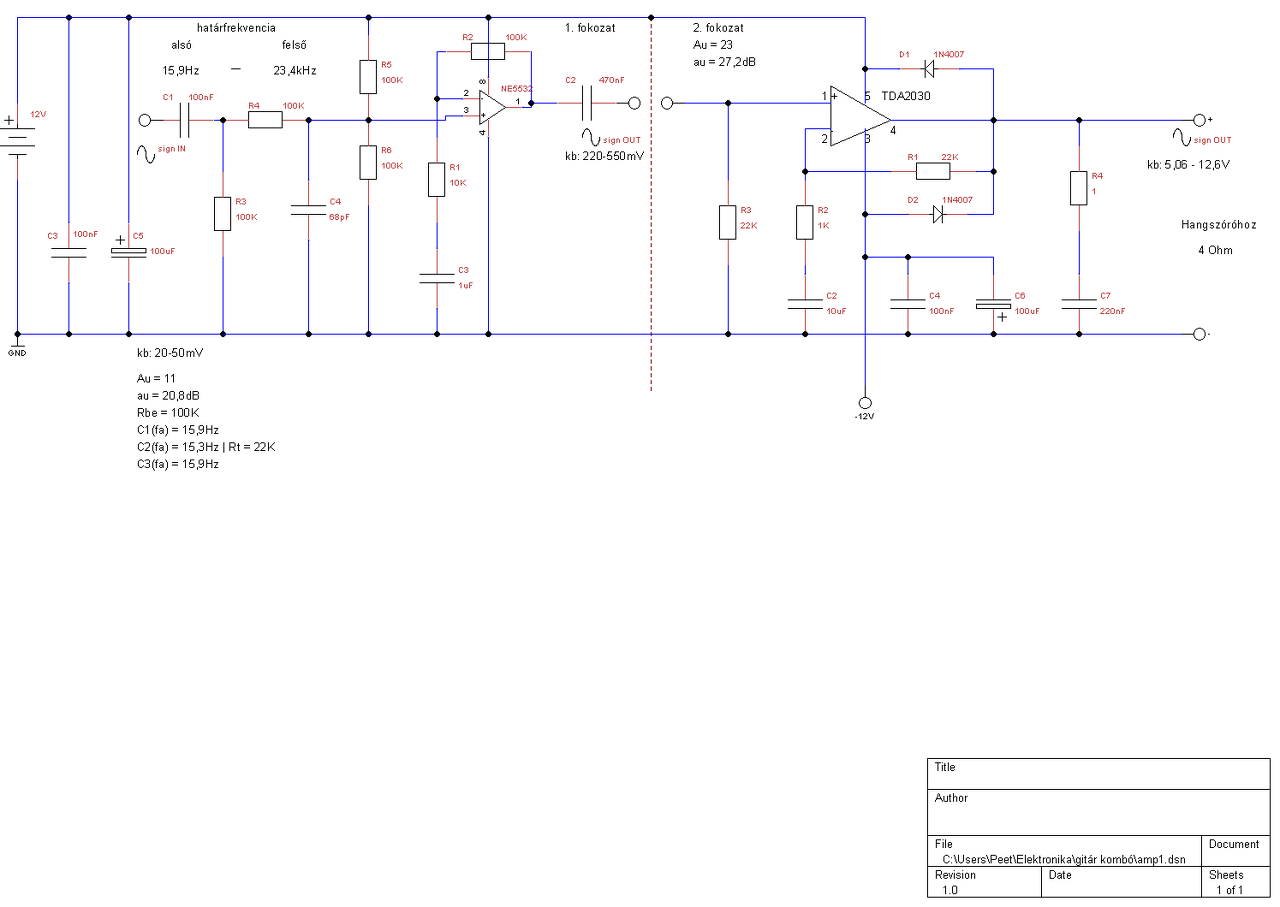
Task: Click the positive speaker output terminal
Action: click(x=1200, y=120)
